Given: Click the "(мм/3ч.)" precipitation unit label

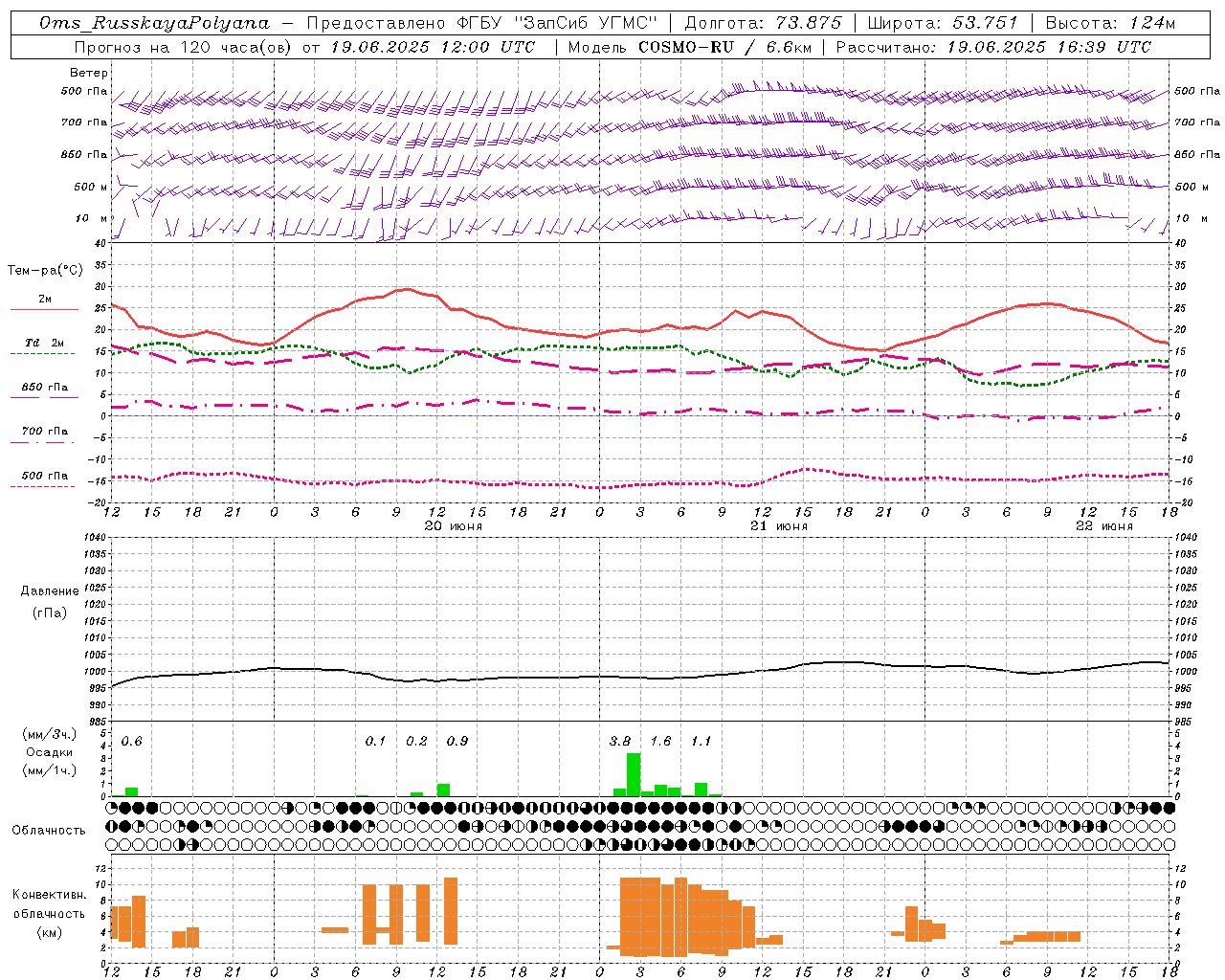Looking at the screenshot, I should pyautogui.click(x=49, y=734).
